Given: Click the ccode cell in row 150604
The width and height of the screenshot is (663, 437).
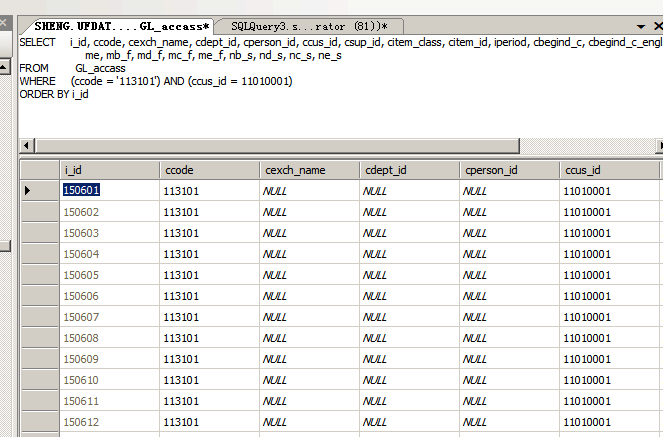Looking at the screenshot, I should pyautogui.click(x=209, y=254).
